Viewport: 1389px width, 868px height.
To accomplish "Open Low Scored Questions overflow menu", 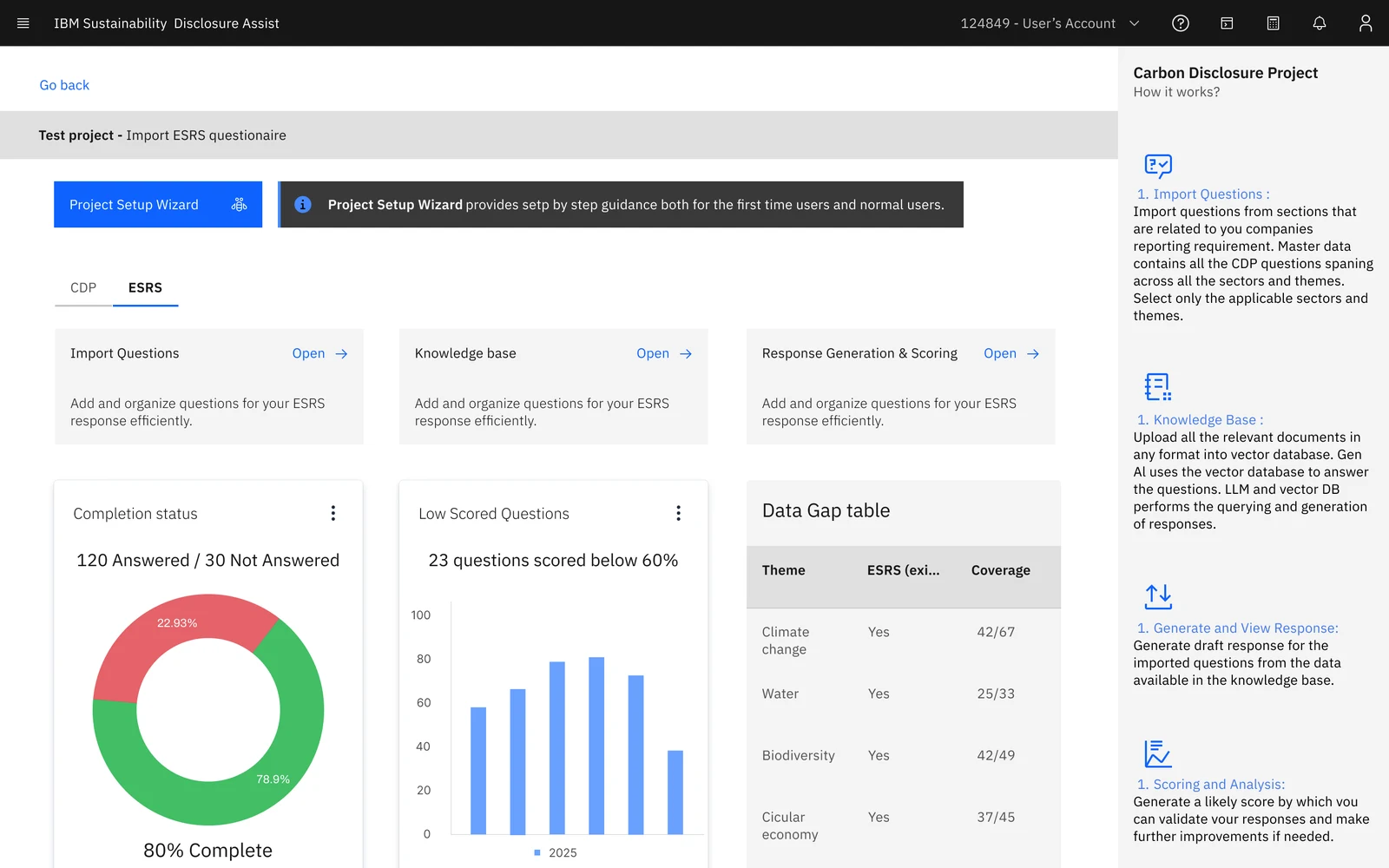I will [679, 513].
